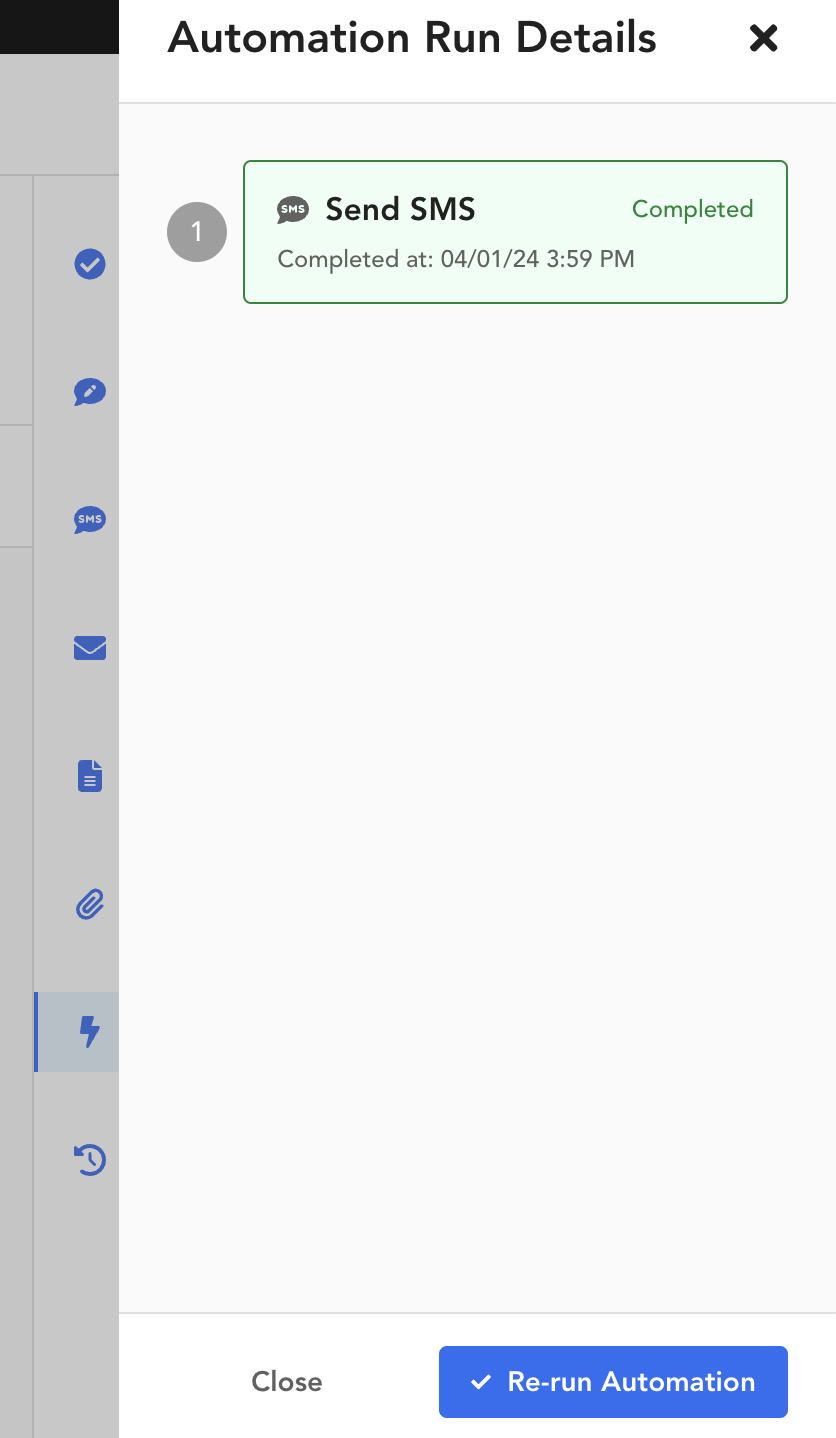Click the empty area below Send SMS card
The height and width of the screenshot is (1438, 836).
[477, 800]
